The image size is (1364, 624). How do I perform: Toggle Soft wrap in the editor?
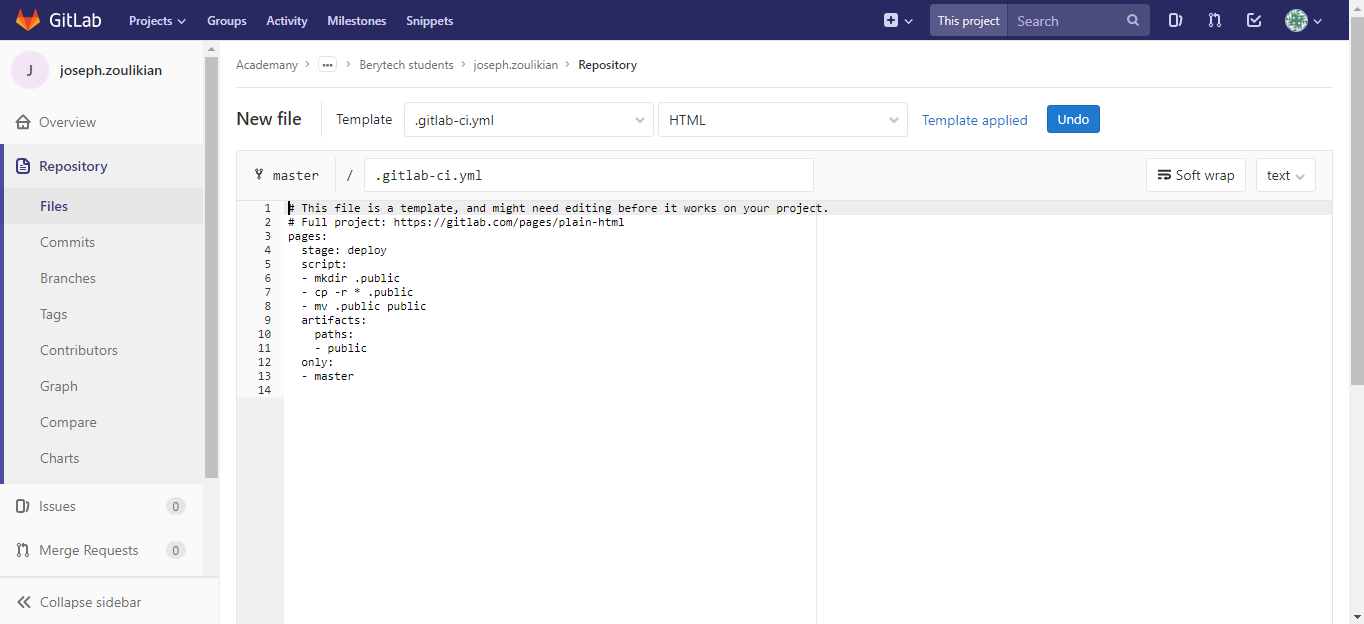coord(1195,175)
